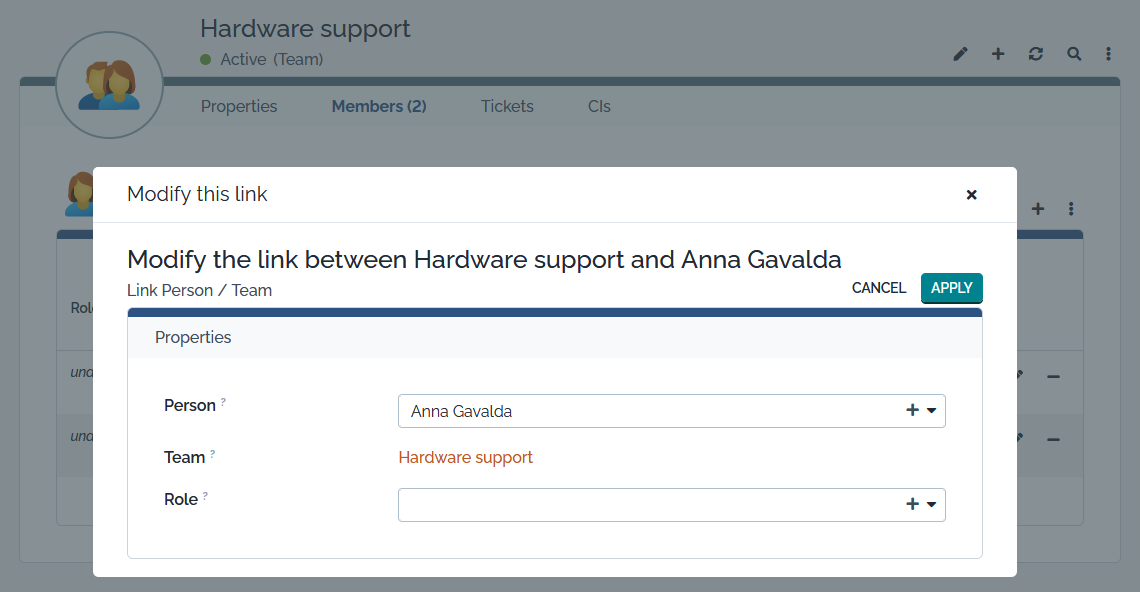The width and height of the screenshot is (1140, 592).
Task: Click the refresh icon in header
Action: tap(1036, 54)
